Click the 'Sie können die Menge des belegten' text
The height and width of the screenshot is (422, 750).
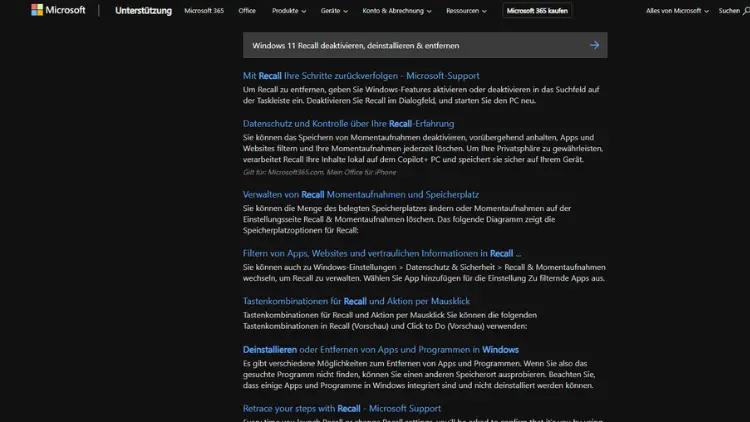point(407,219)
